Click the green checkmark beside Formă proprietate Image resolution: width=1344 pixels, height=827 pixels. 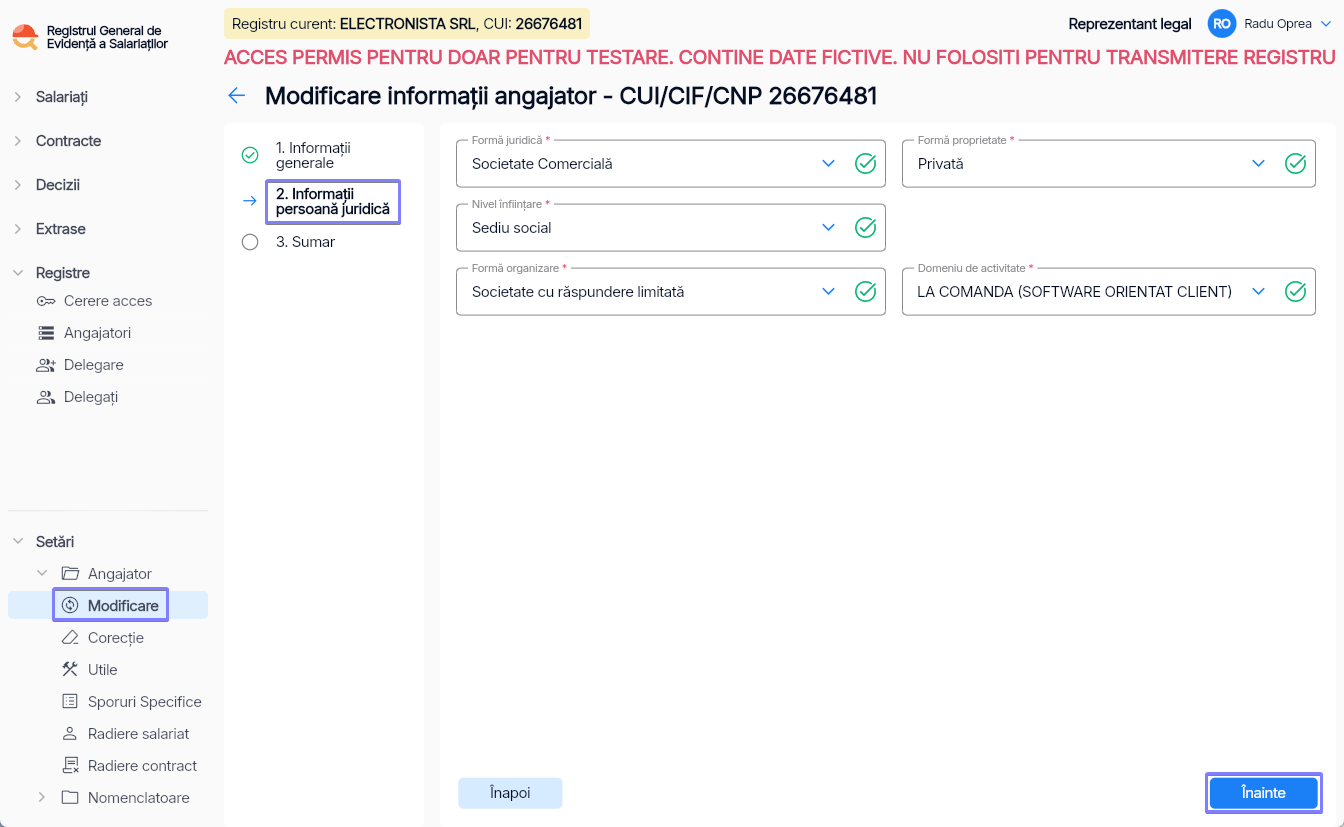pos(1295,163)
